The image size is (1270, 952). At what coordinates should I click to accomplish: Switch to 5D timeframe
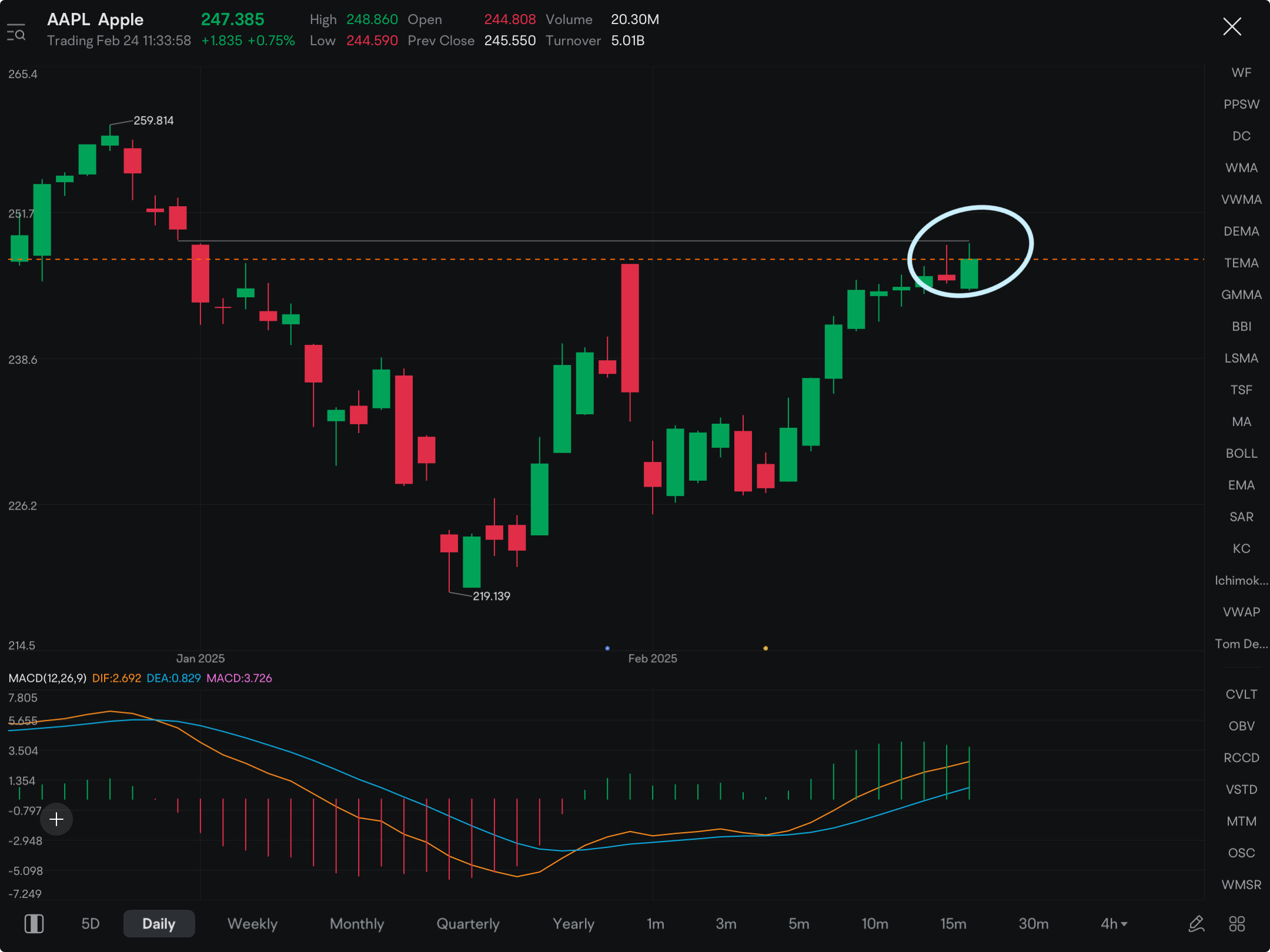tap(91, 924)
